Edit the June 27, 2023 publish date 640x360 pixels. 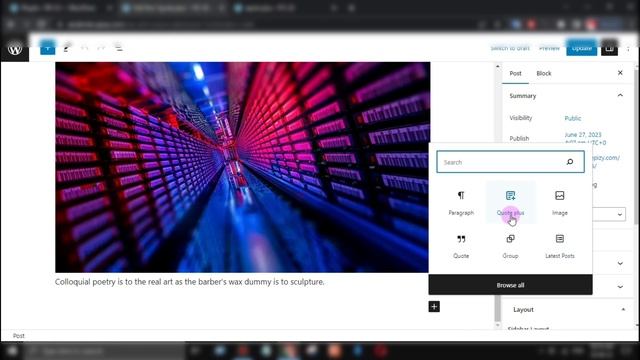click(585, 138)
